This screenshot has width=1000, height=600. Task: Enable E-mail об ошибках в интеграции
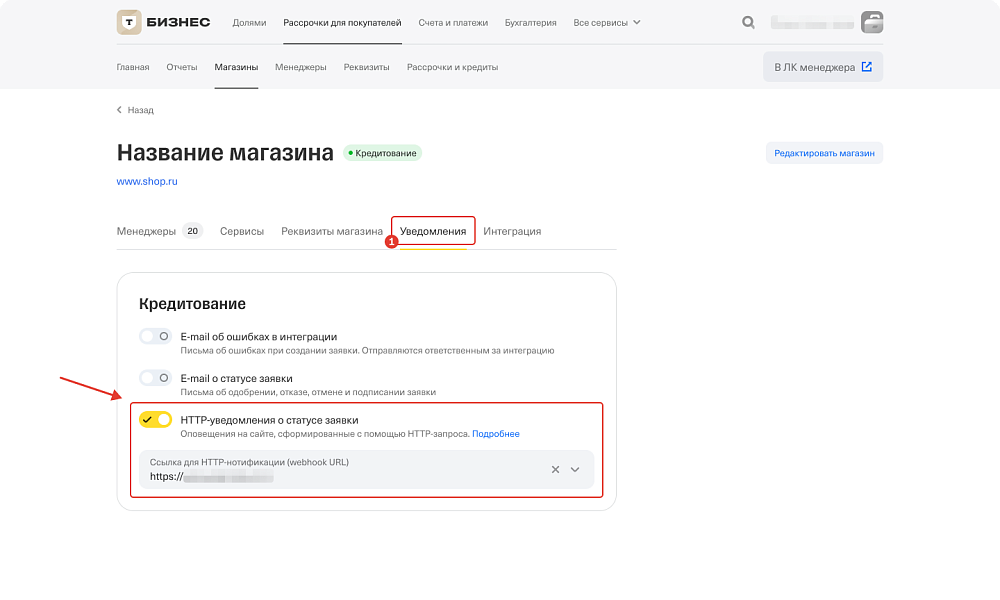point(156,336)
